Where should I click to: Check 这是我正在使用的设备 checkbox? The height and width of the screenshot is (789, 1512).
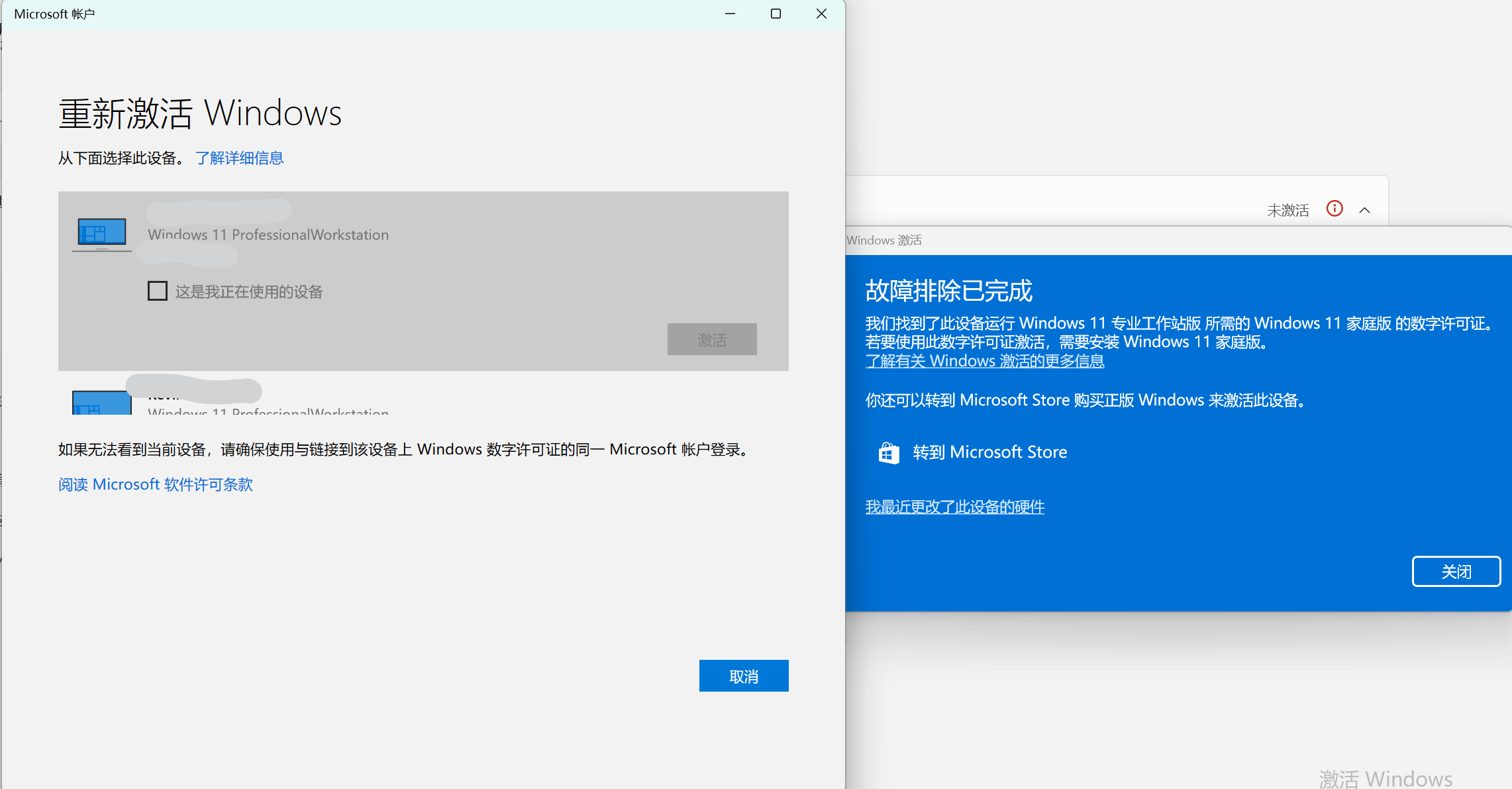[157, 291]
